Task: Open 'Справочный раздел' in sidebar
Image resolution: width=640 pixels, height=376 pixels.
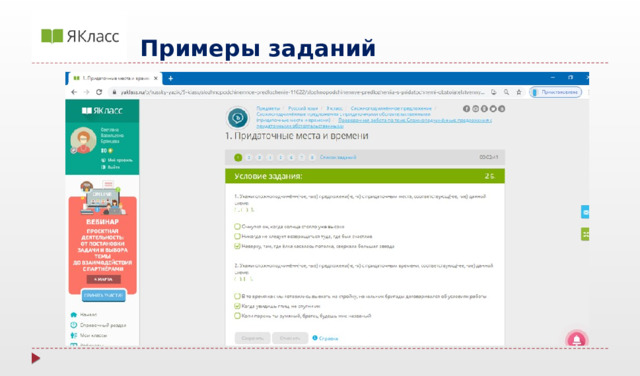Action: 103,325
